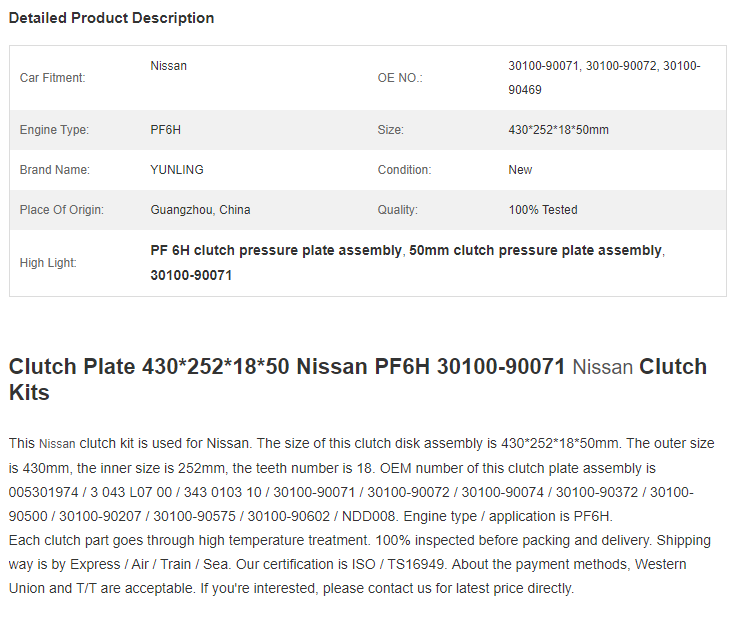Open the PF 6H clutch pressure plate assembly highlight
The image size is (744, 635).
point(276,251)
